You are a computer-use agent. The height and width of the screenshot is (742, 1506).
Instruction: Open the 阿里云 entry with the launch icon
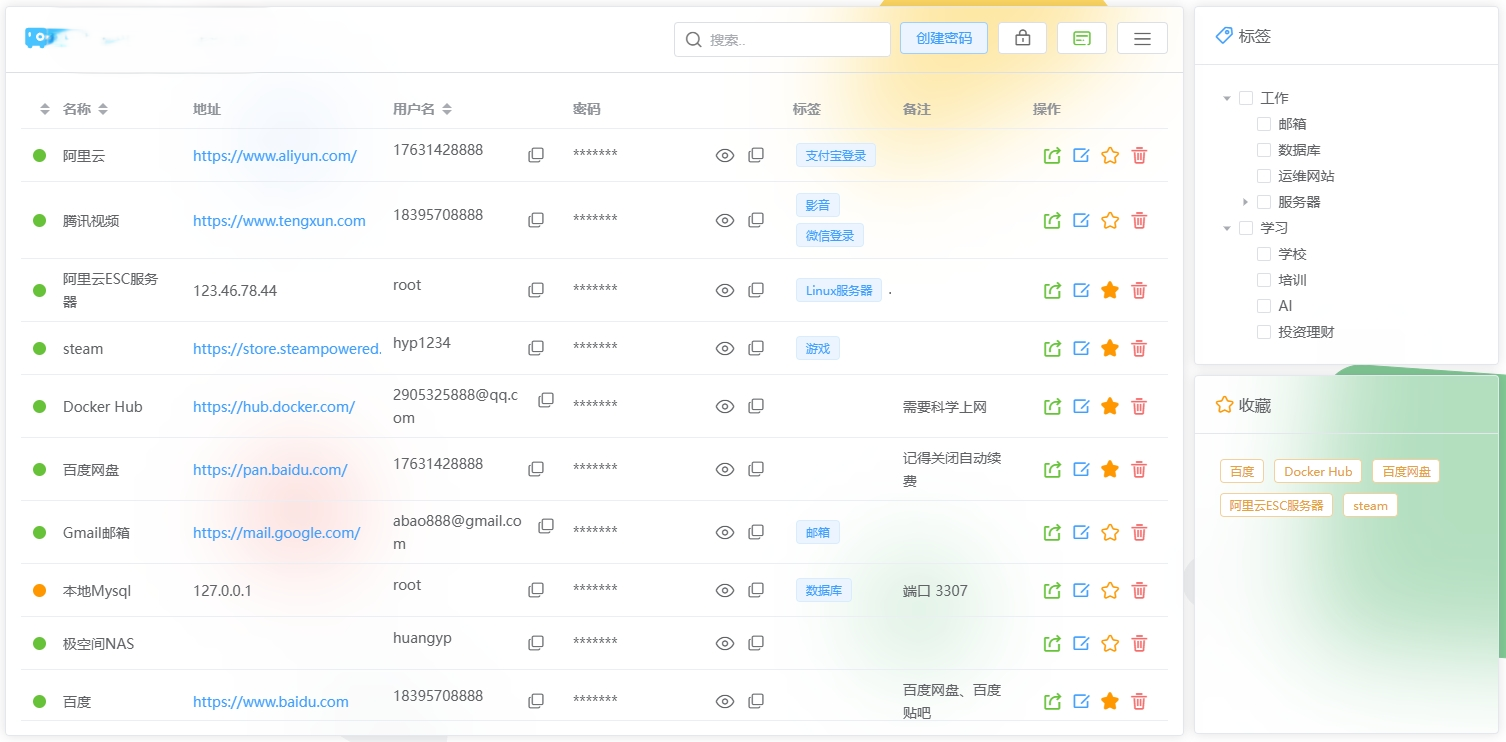1052,155
